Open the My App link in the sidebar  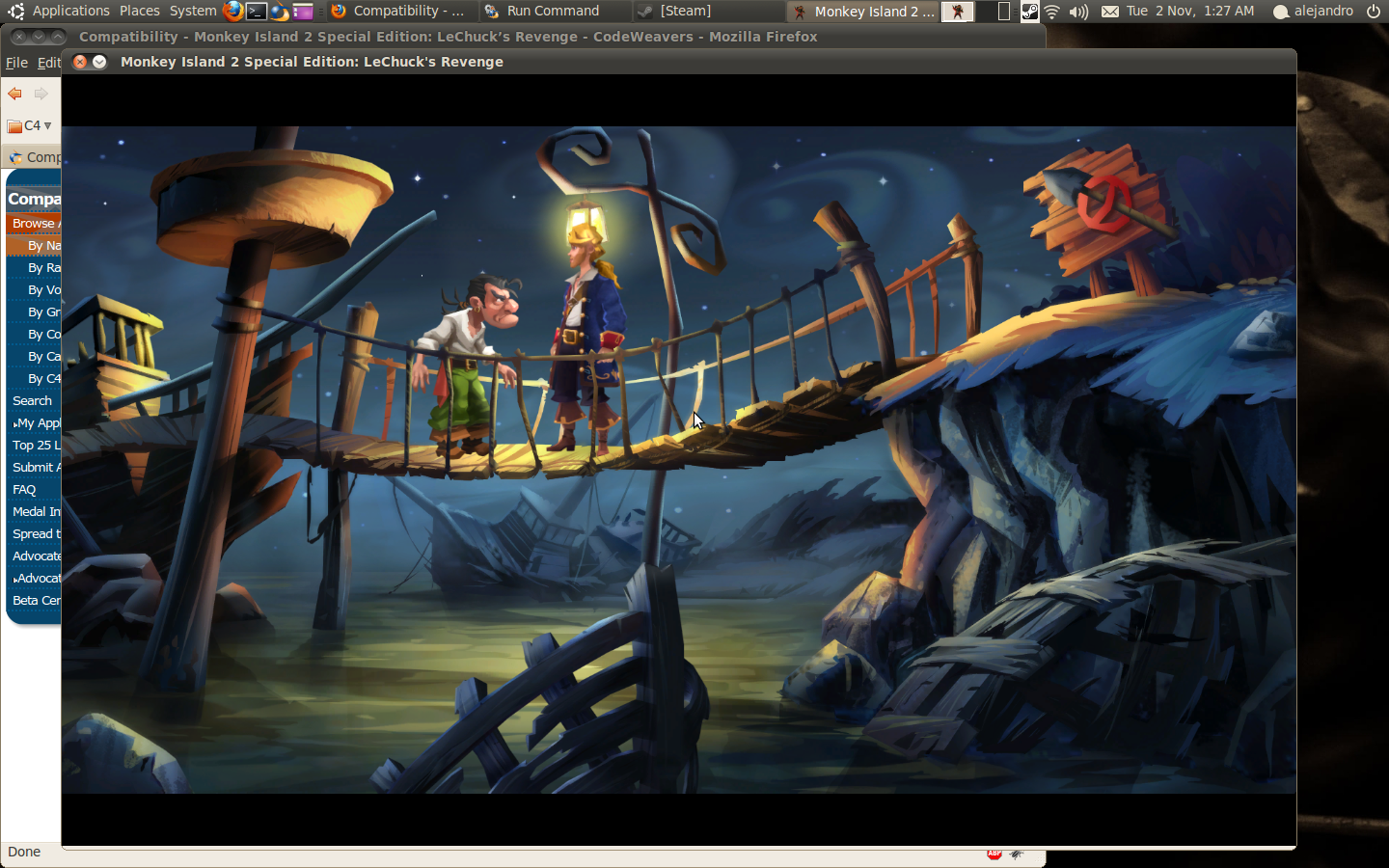click(37, 422)
